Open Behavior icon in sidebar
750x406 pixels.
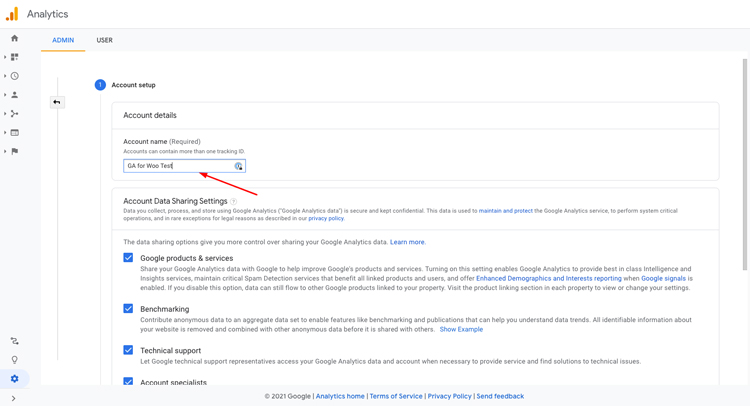click(x=14, y=132)
